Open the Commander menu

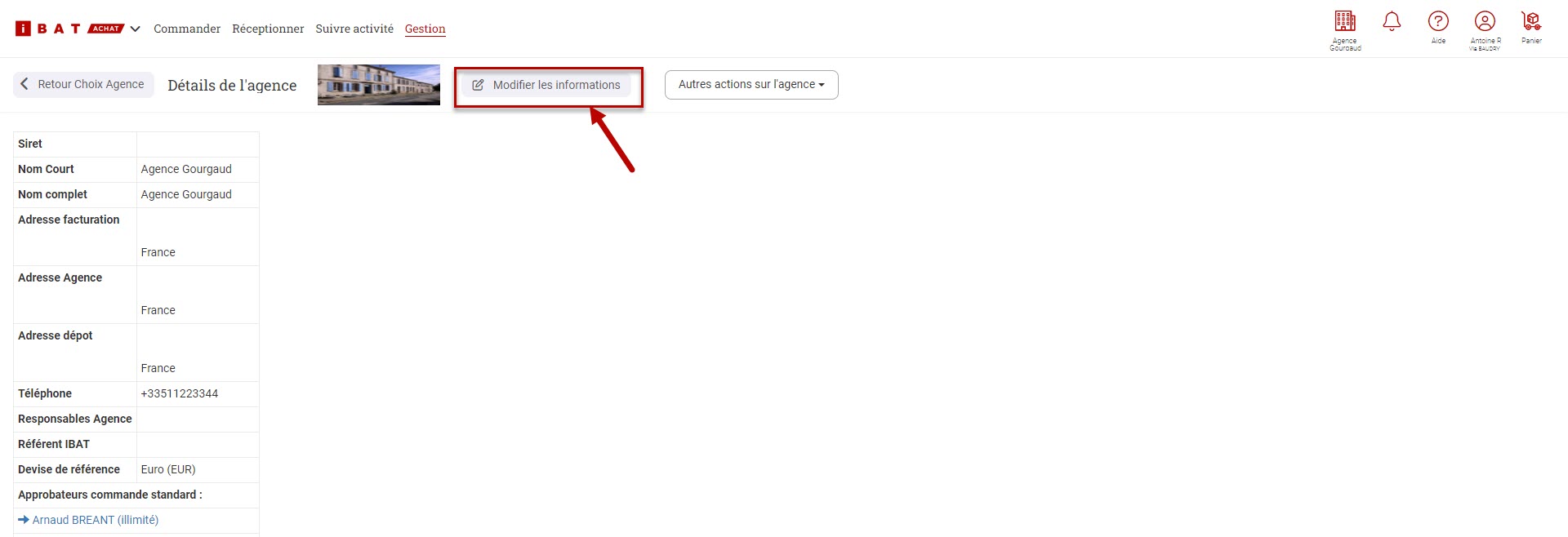187,29
